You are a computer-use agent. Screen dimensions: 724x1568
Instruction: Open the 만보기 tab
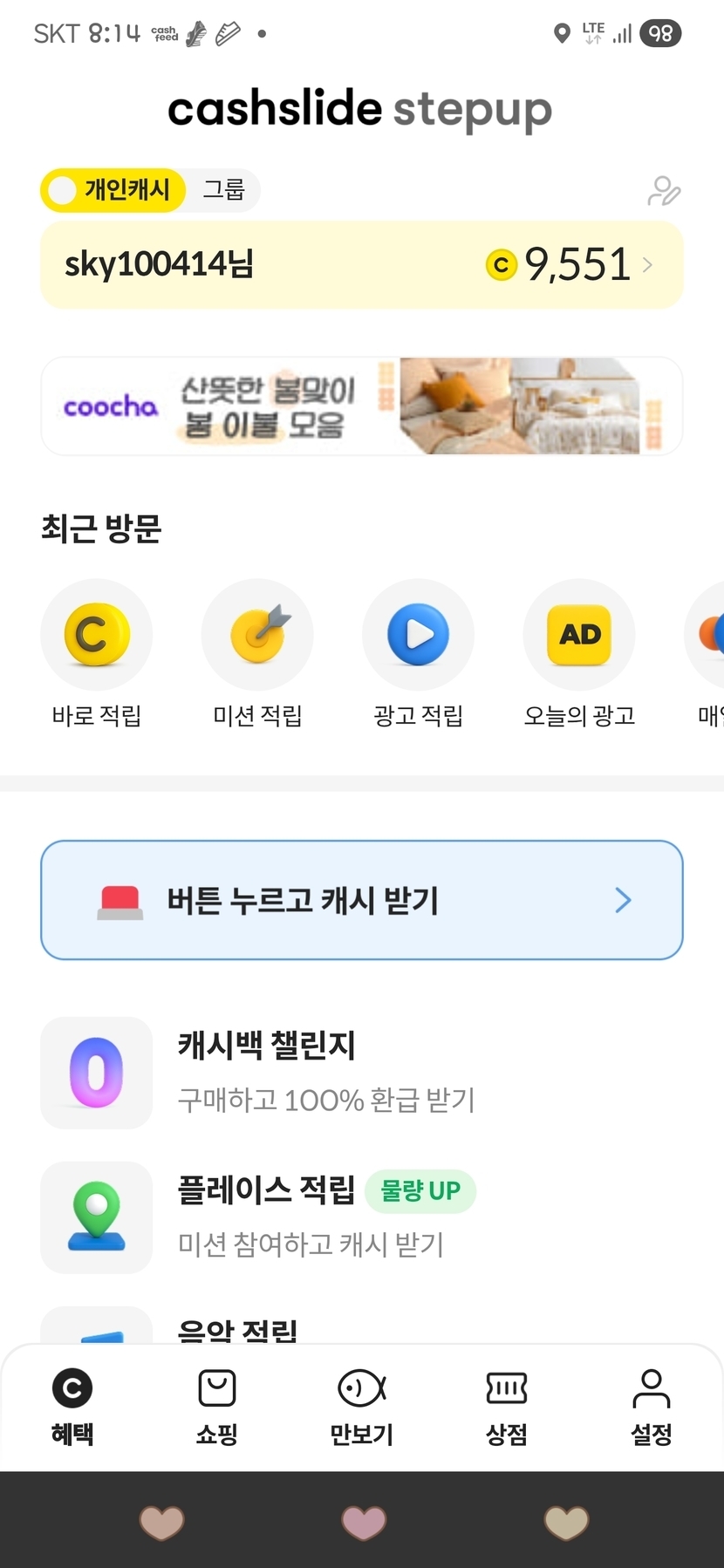362,1406
